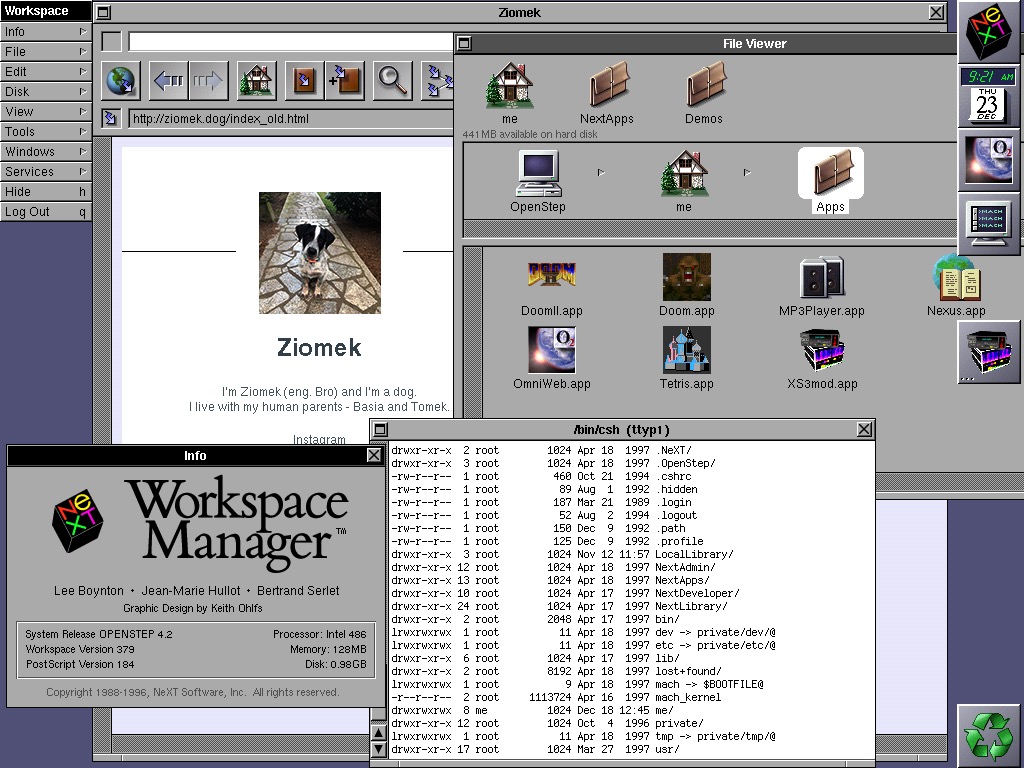Click the dog photo on the Ziomek page
The width and height of the screenshot is (1024, 768).
click(319, 253)
